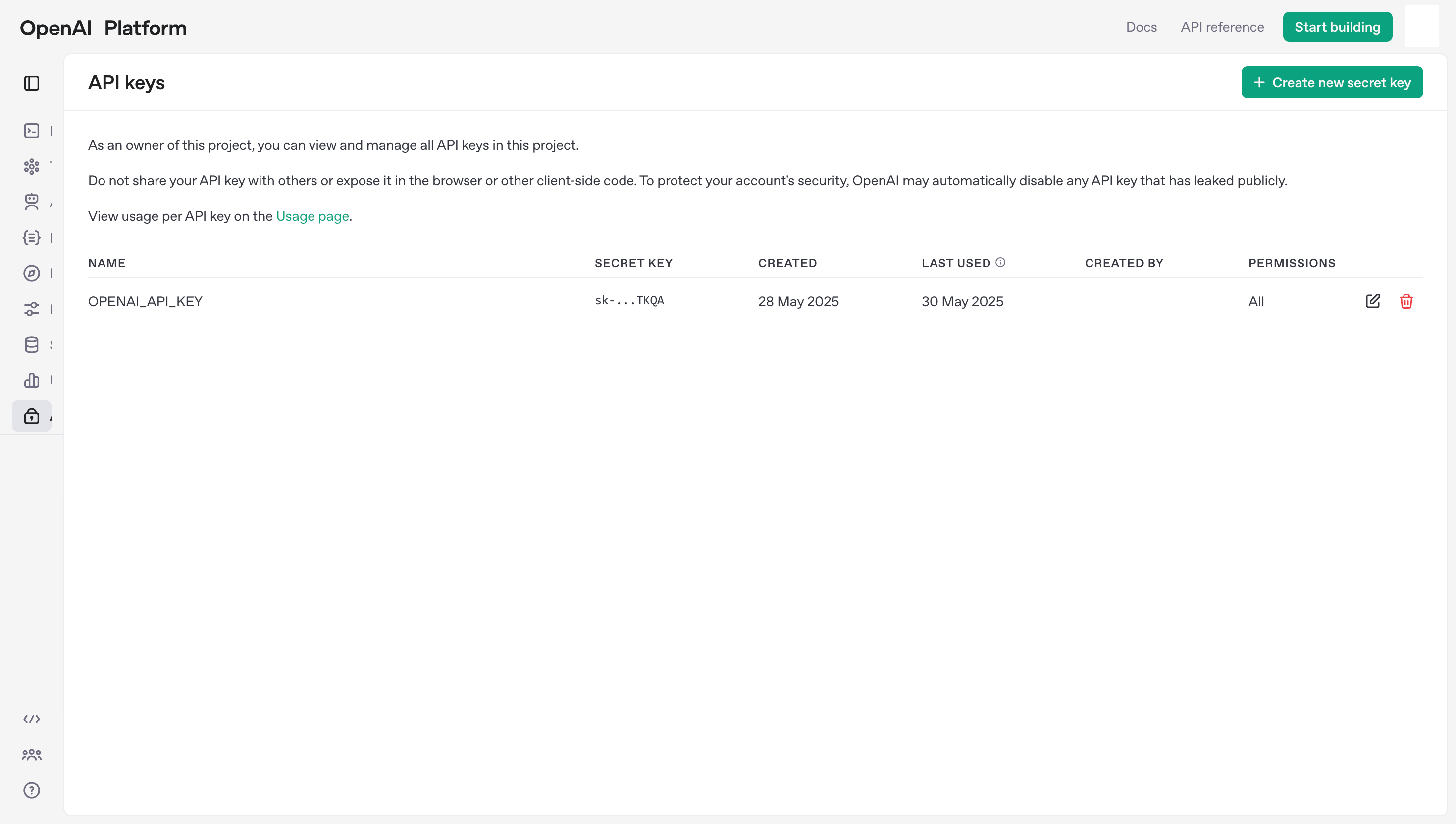The width and height of the screenshot is (1456, 824).
Task: Click the sk-...TKQA secret key value
Action: 629,301
